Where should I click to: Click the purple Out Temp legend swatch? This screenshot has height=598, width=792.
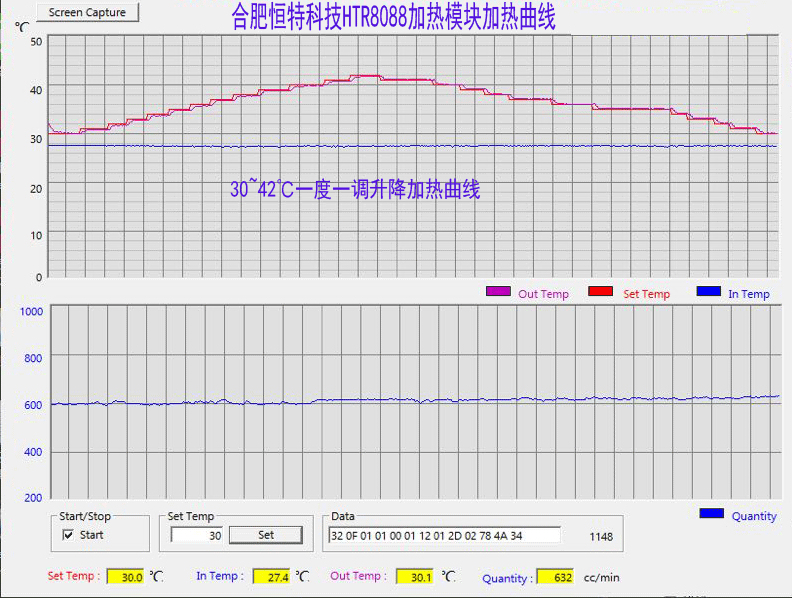click(x=498, y=291)
